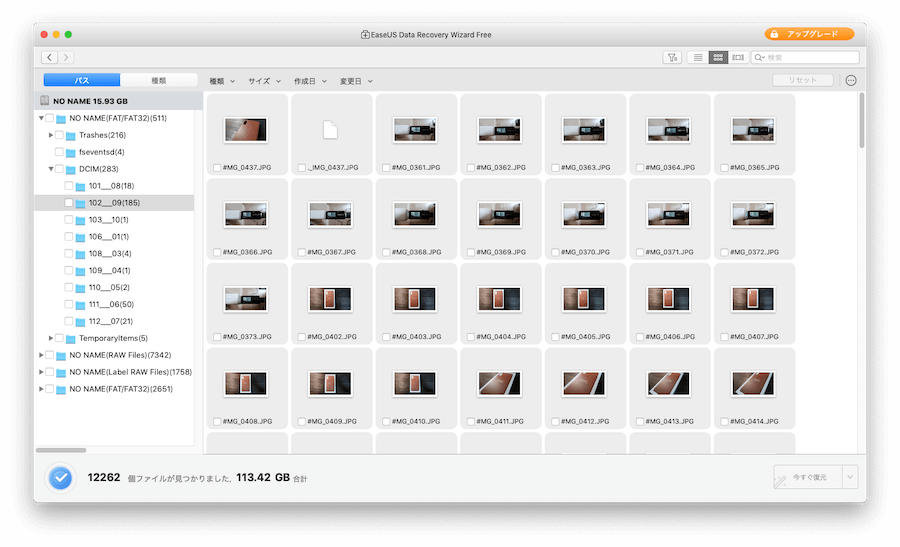Click the アップグレード upgrade button
900x547 pixels.
pyautogui.click(x=809, y=34)
